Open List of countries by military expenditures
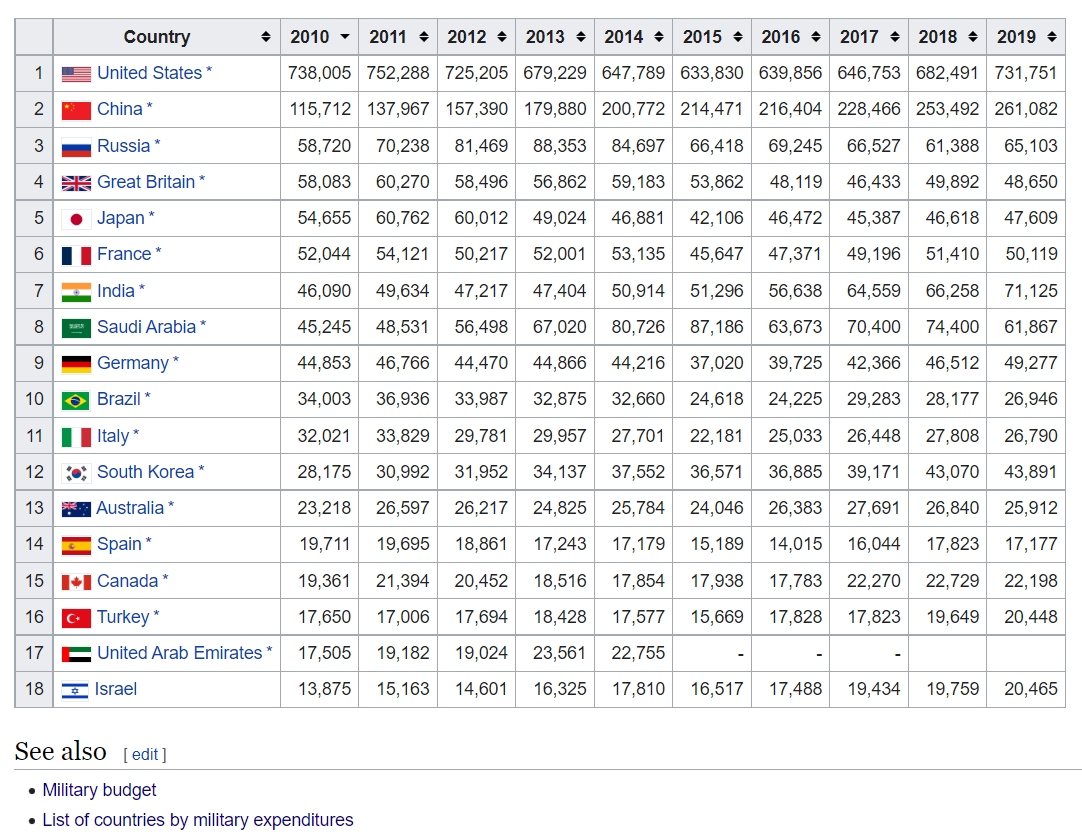This screenshot has height=834, width=1082. pos(198,820)
